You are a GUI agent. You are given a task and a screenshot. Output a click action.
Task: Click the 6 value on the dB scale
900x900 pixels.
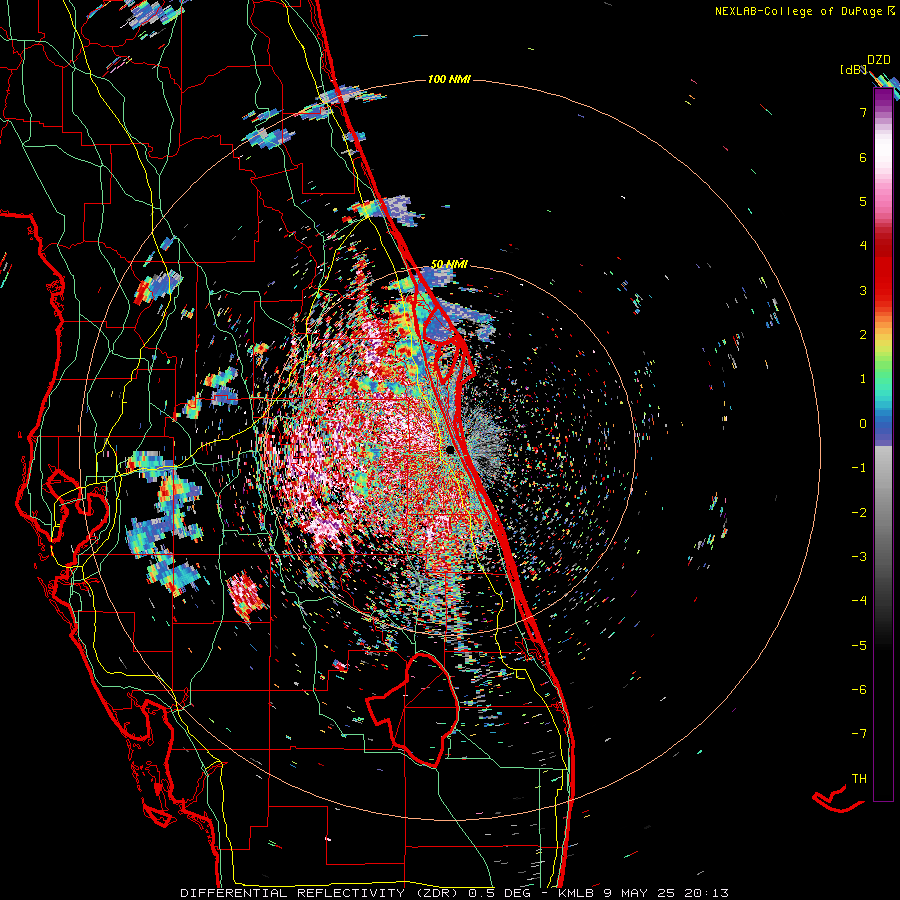863,157
